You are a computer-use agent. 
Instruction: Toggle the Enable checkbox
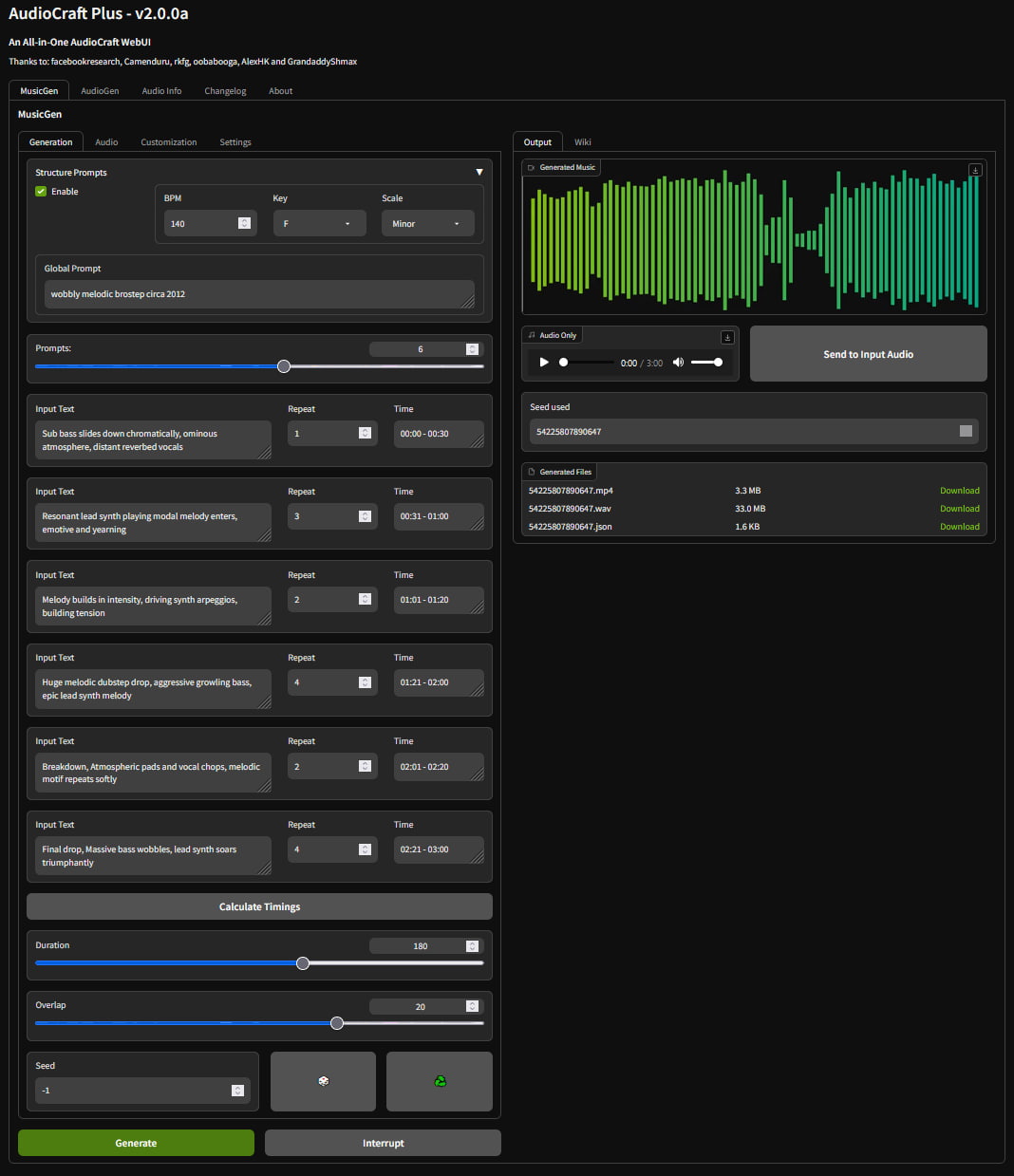(41, 191)
